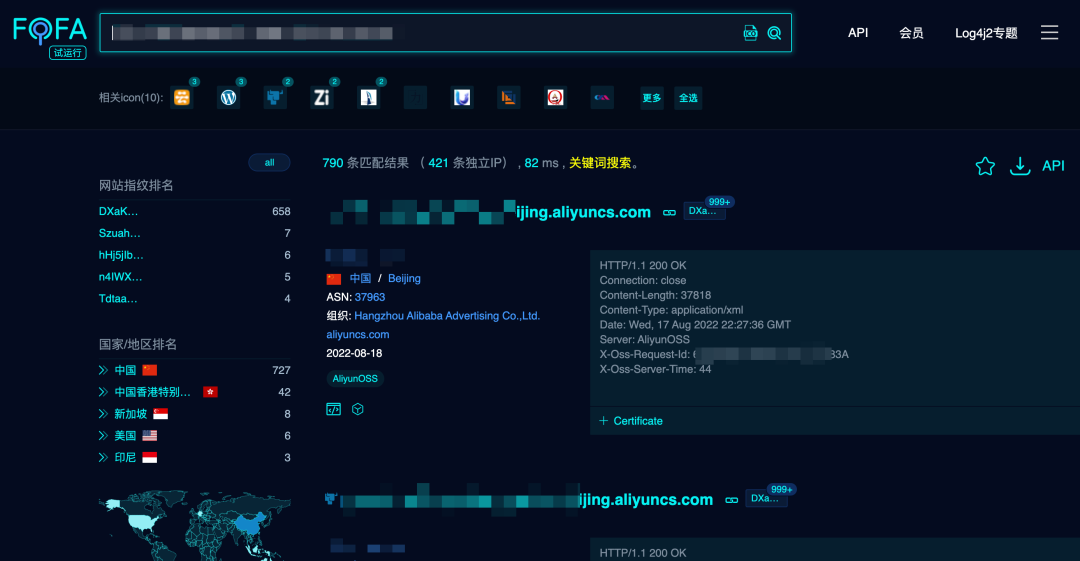Select the last small purple related icon
1080x561 pixels.
(602, 98)
